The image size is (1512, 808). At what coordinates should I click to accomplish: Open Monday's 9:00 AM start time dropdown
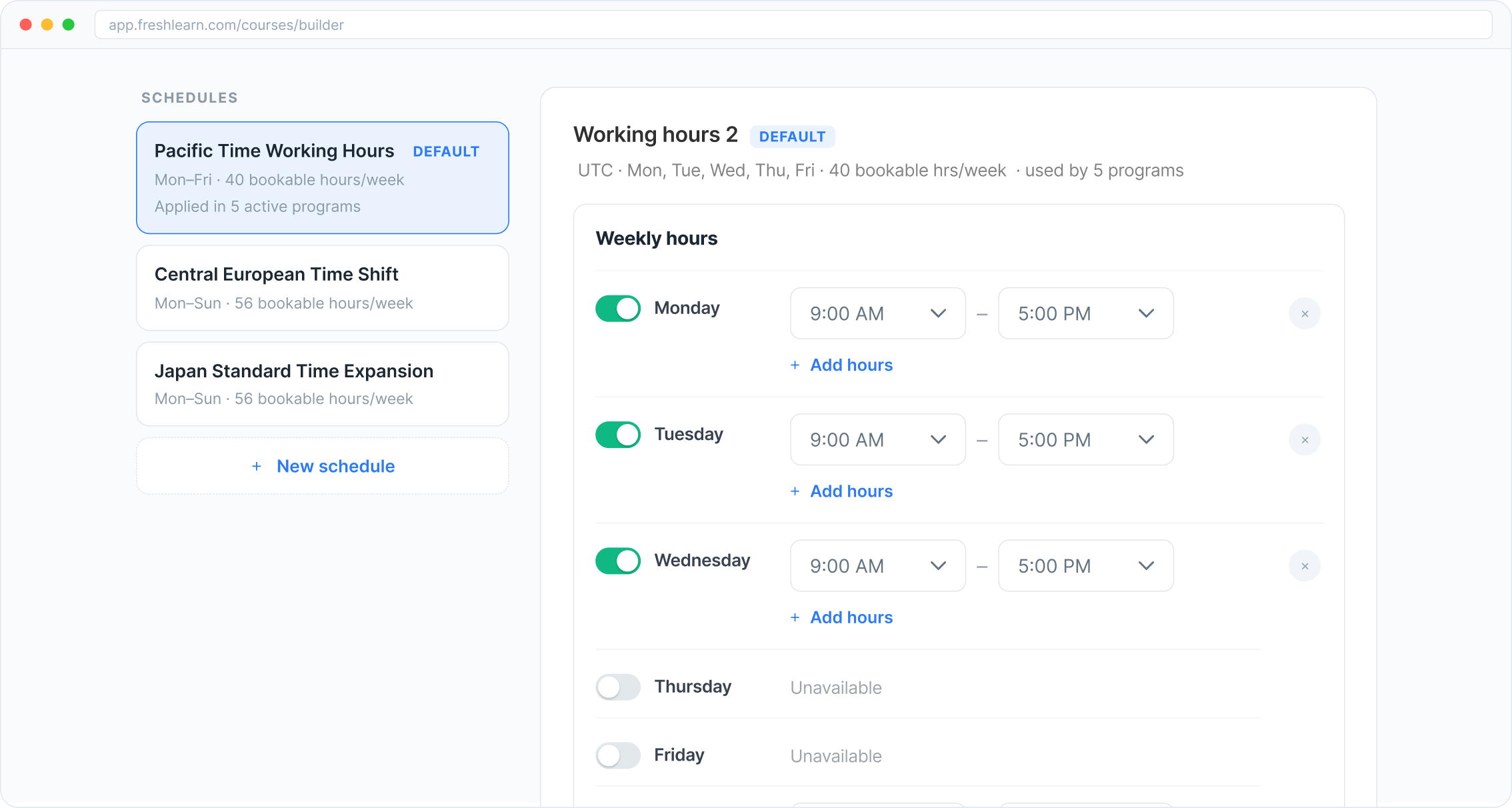click(x=877, y=313)
